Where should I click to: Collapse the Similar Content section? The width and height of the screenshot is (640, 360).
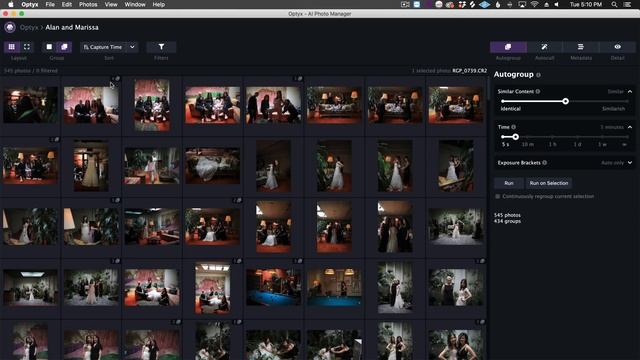click(x=630, y=91)
